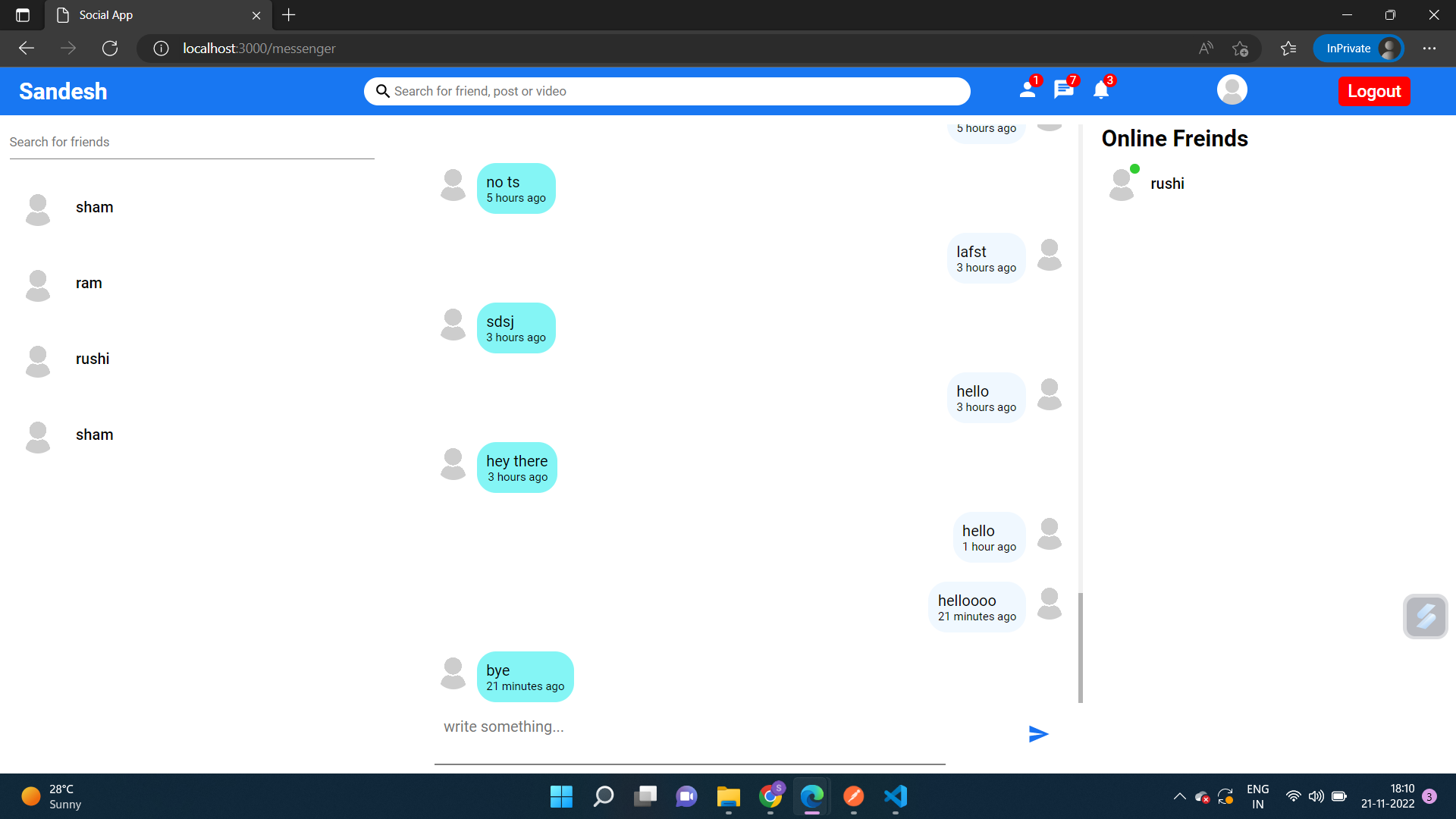The height and width of the screenshot is (819, 1456).
Task: Open Visual Studio Code from taskbar
Action: click(x=895, y=796)
